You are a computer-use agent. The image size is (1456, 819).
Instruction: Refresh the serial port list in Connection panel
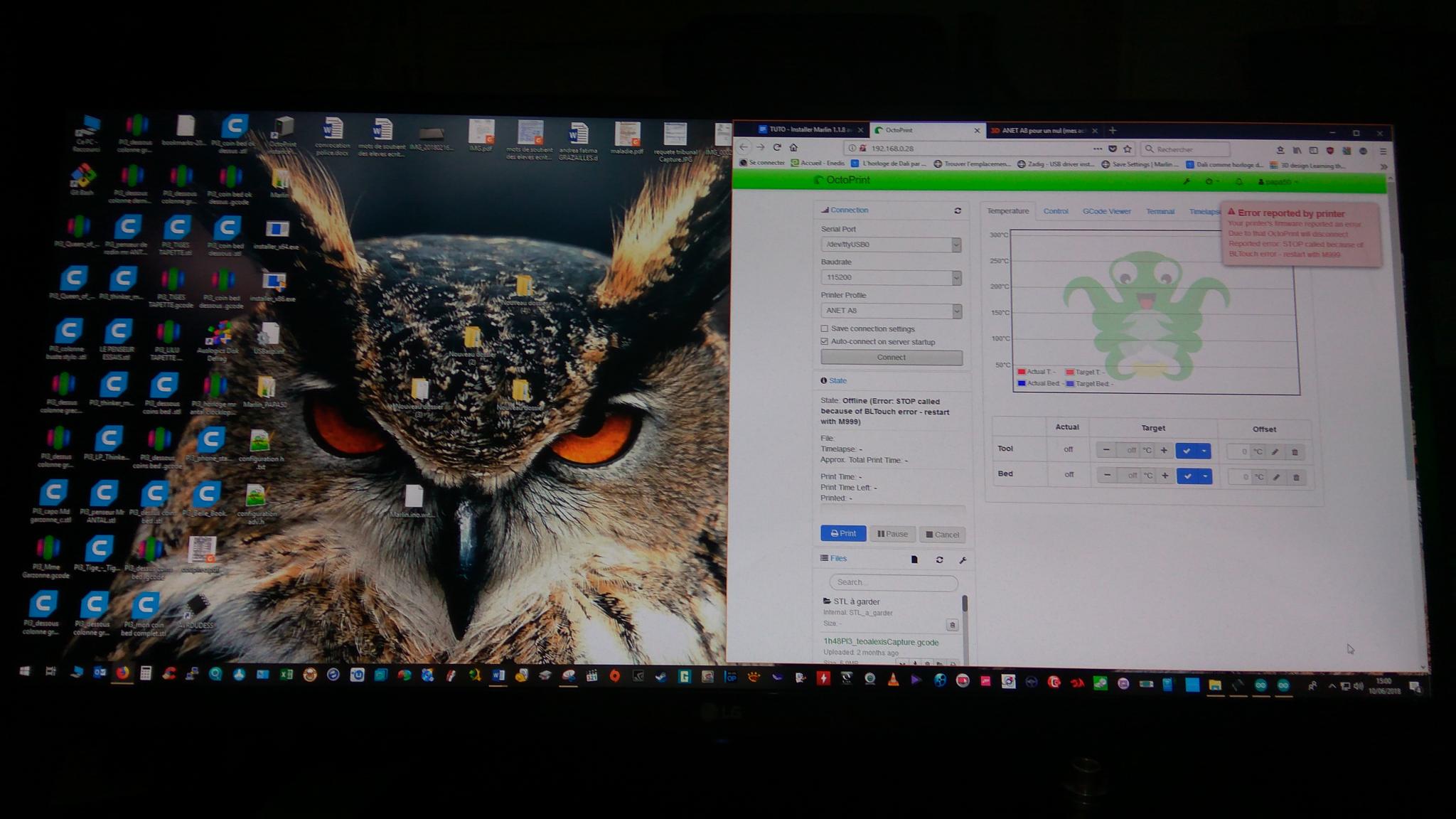coord(958,210)
